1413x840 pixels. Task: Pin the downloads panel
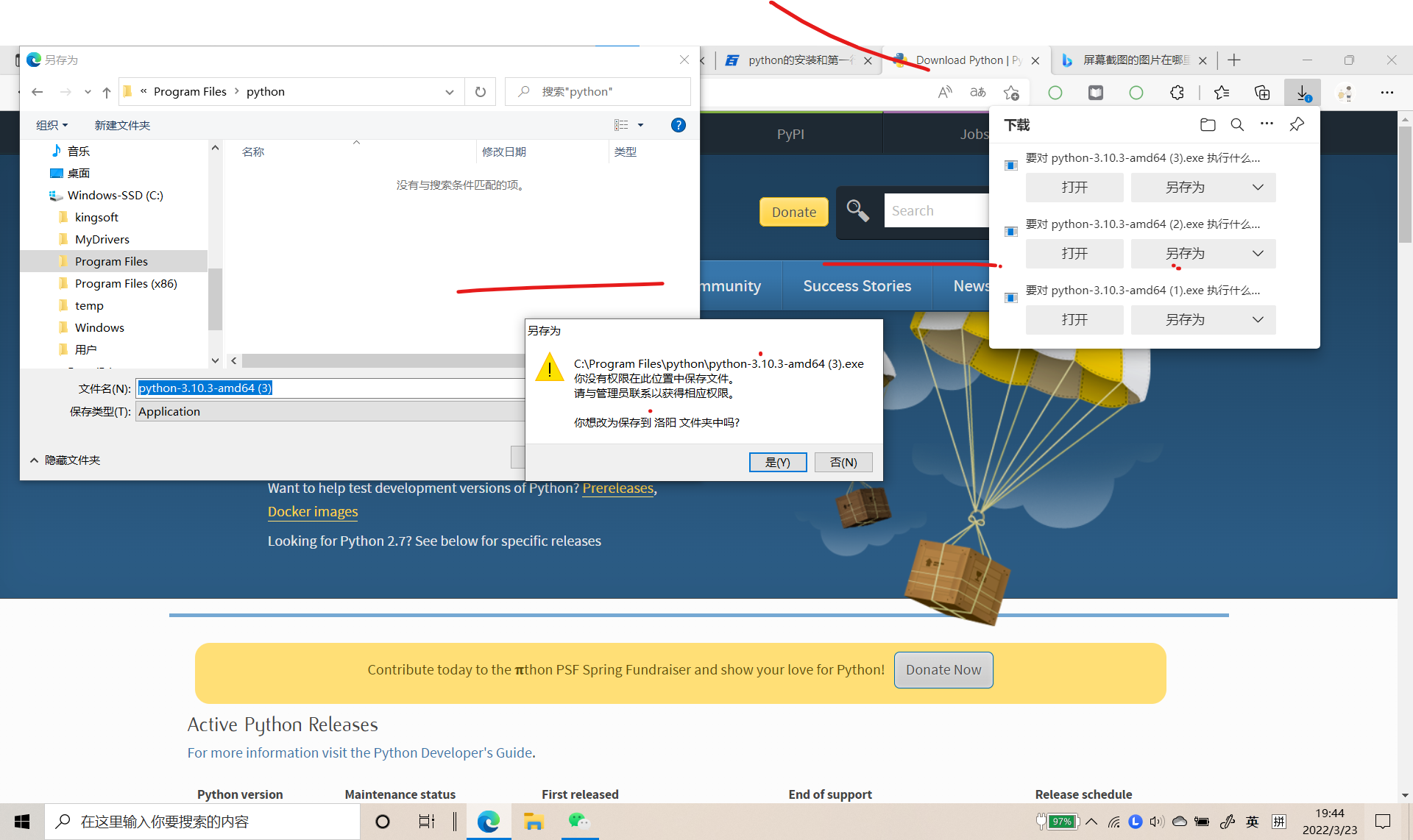[x=1297, y=124]
